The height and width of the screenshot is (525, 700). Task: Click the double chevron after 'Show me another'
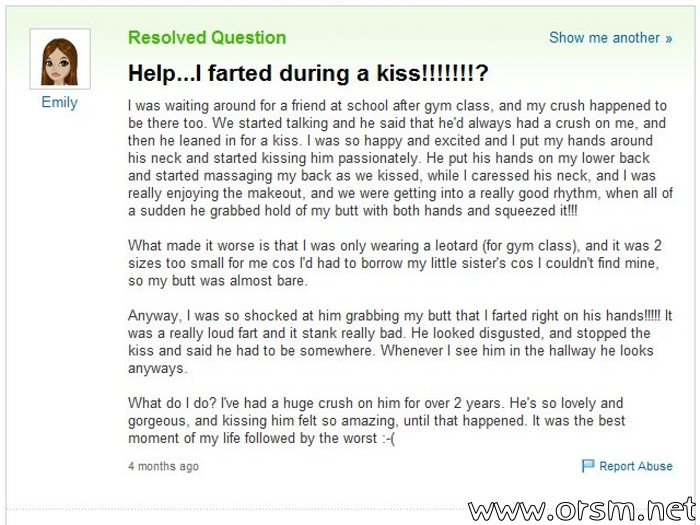coord(668,38)
